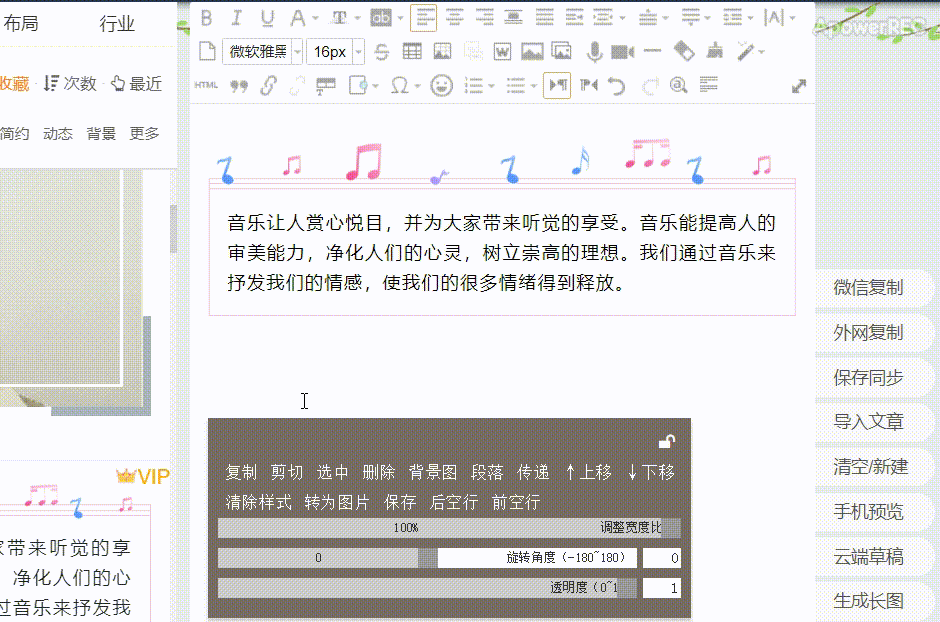Click the undo arrow icon

(617, 85)
